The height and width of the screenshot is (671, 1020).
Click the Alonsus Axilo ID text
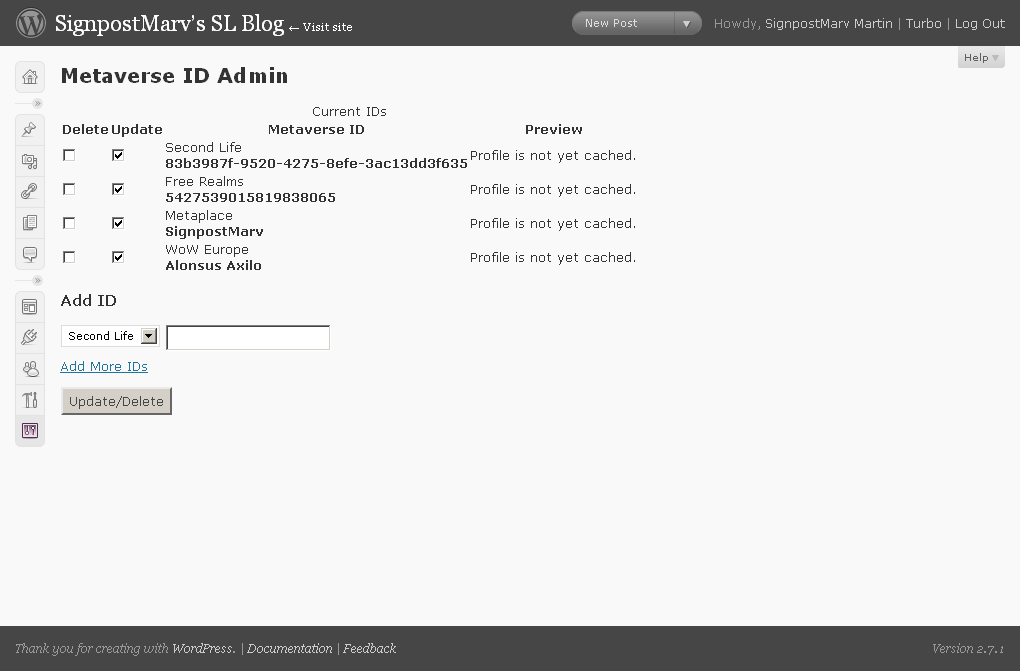[213, 266]
